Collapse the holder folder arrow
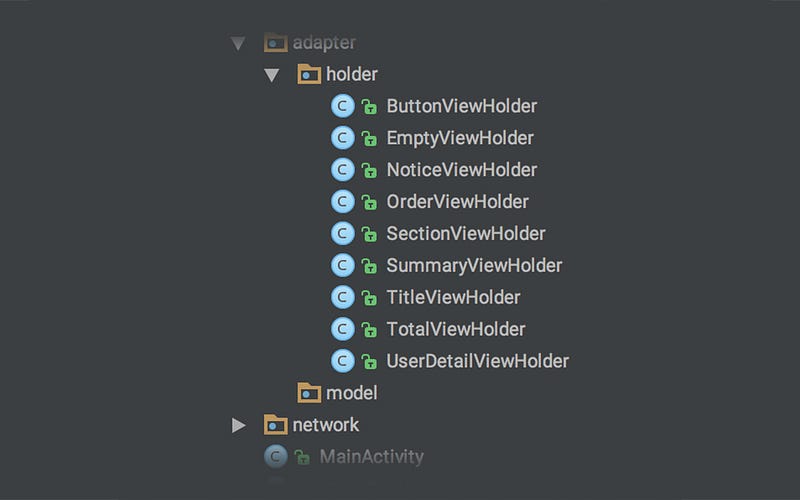 (271, 75)
